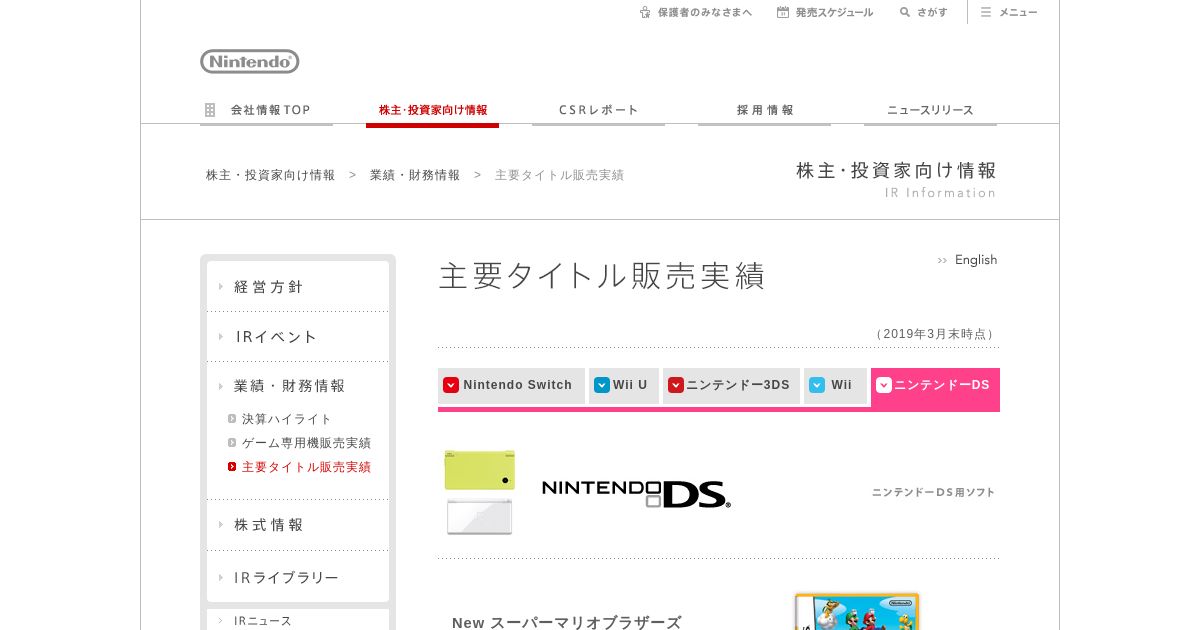Select the Wii platform tab
The image size is (1200, 630).
tap(835, 386)
